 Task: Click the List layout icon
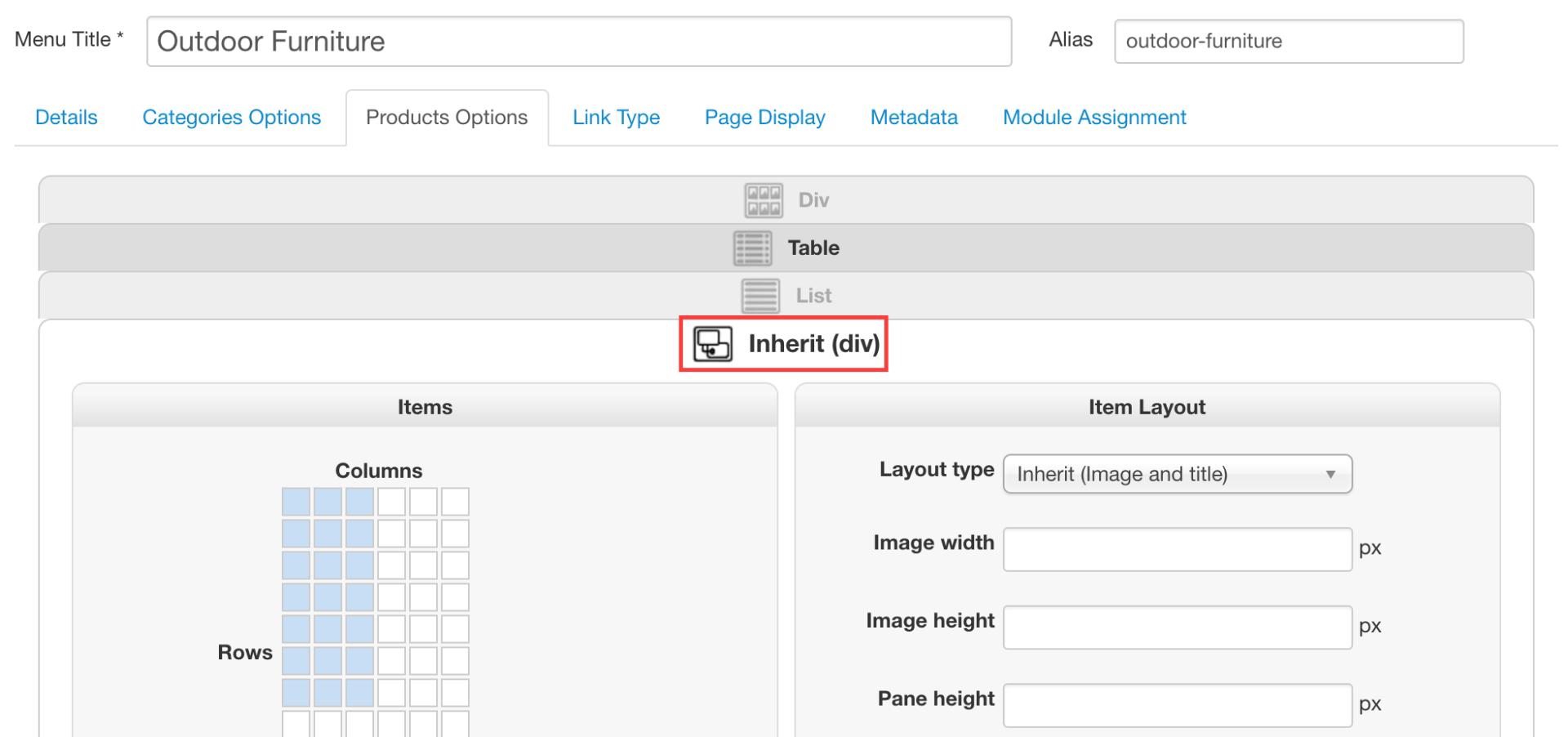760,296
